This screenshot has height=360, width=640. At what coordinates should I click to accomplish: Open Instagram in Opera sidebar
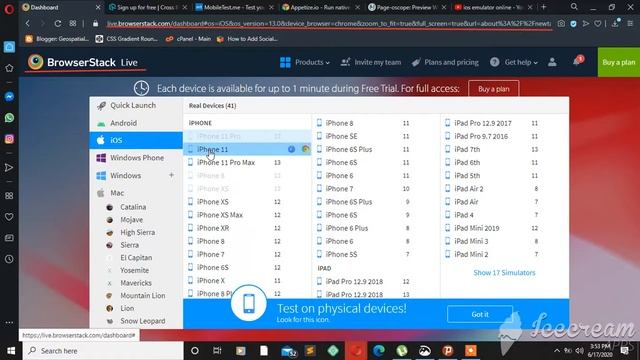tap(9, 139)
